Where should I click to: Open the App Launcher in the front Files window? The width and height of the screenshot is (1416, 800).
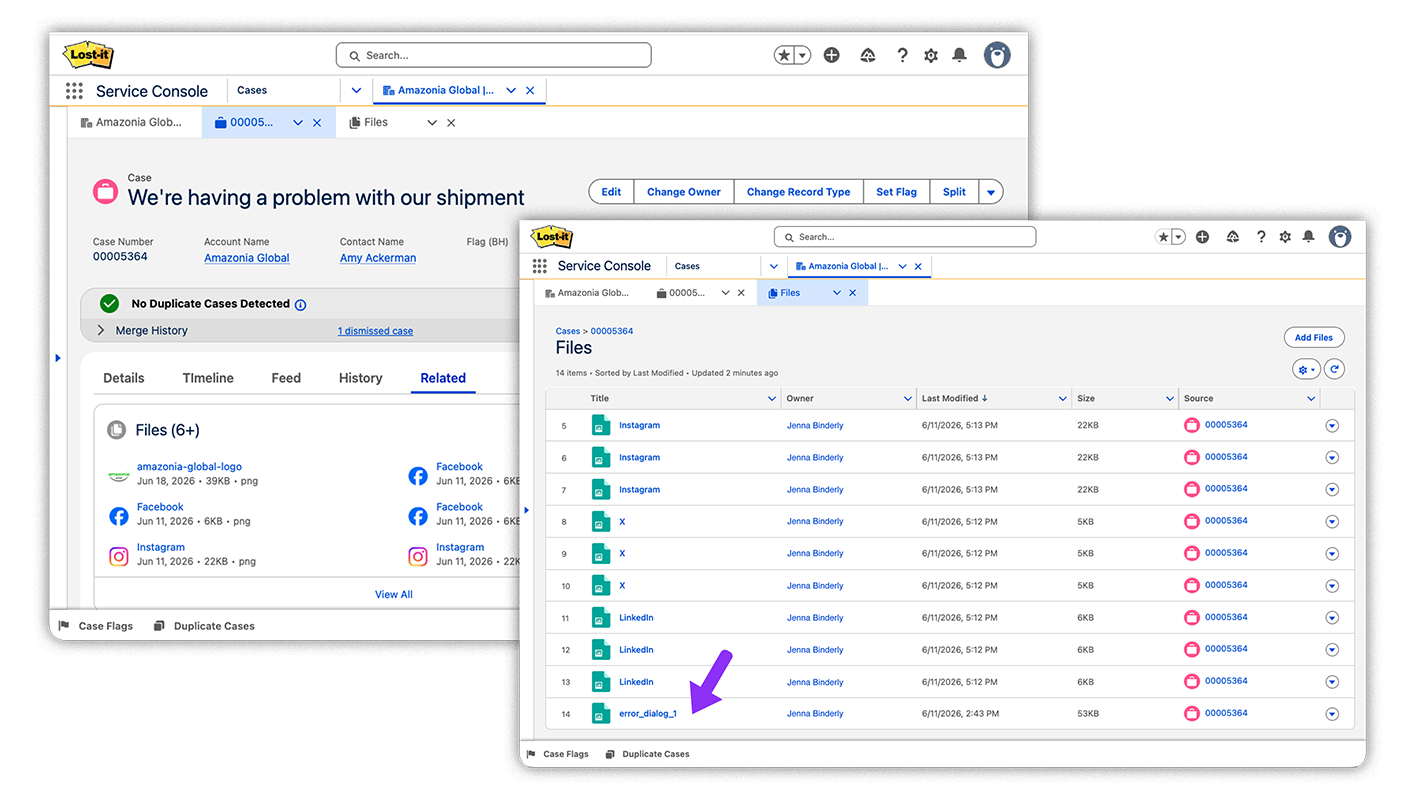point(540,266)
